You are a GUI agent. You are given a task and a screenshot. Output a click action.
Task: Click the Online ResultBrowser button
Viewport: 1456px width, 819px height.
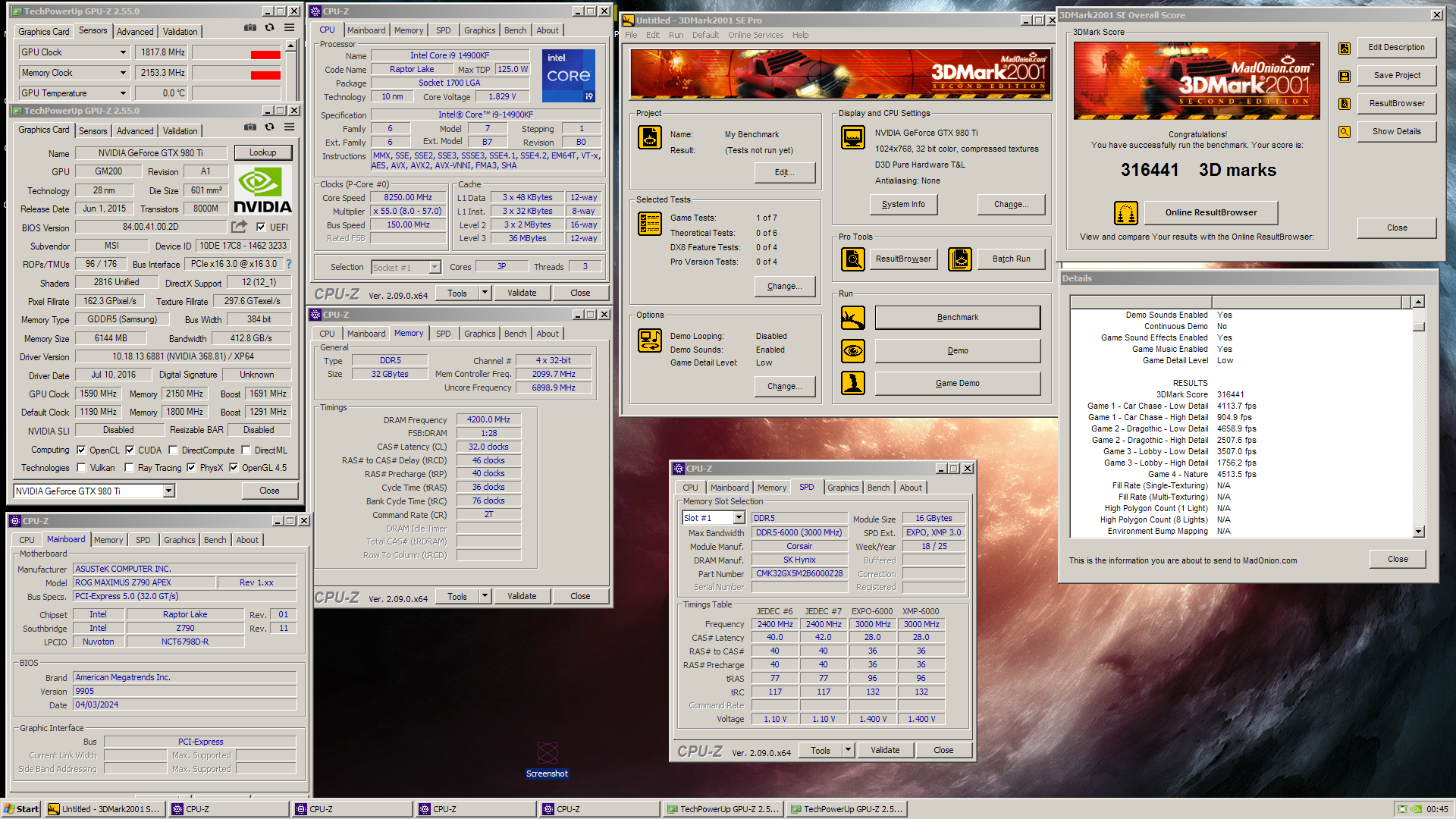pos(1211,213)
